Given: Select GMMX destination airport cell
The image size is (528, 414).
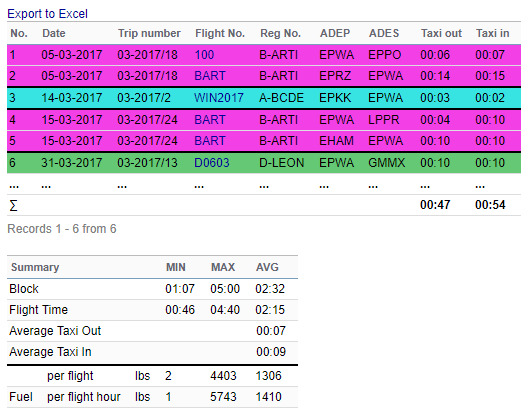Looking at the screenshot, I should tap(387, 163).
